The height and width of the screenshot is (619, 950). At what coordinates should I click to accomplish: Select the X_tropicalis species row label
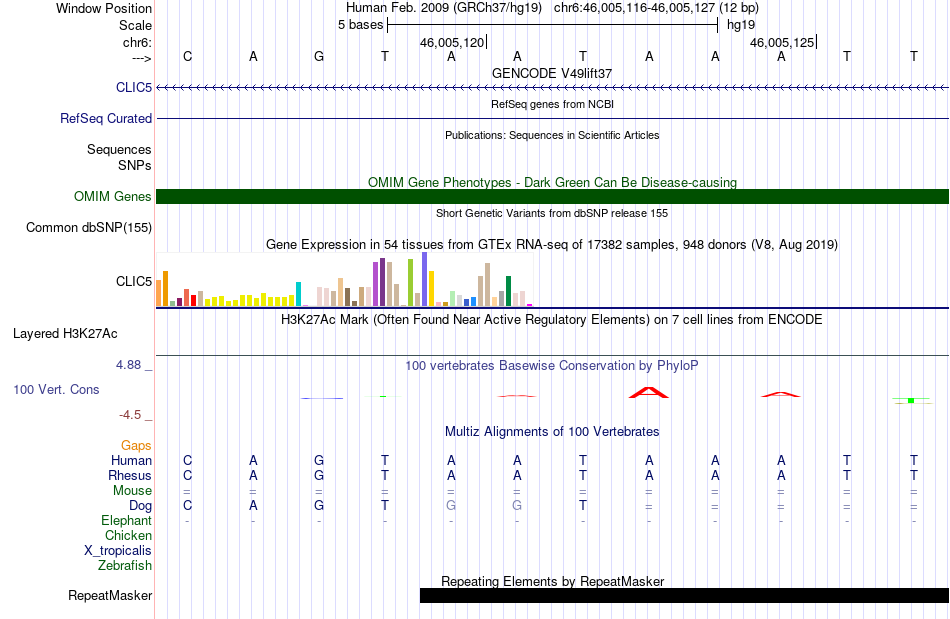click(118, 551)
